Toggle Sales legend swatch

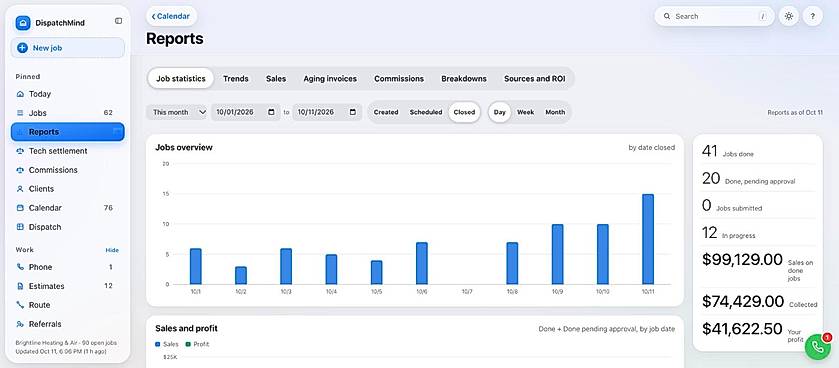click(x=157, y=344)
